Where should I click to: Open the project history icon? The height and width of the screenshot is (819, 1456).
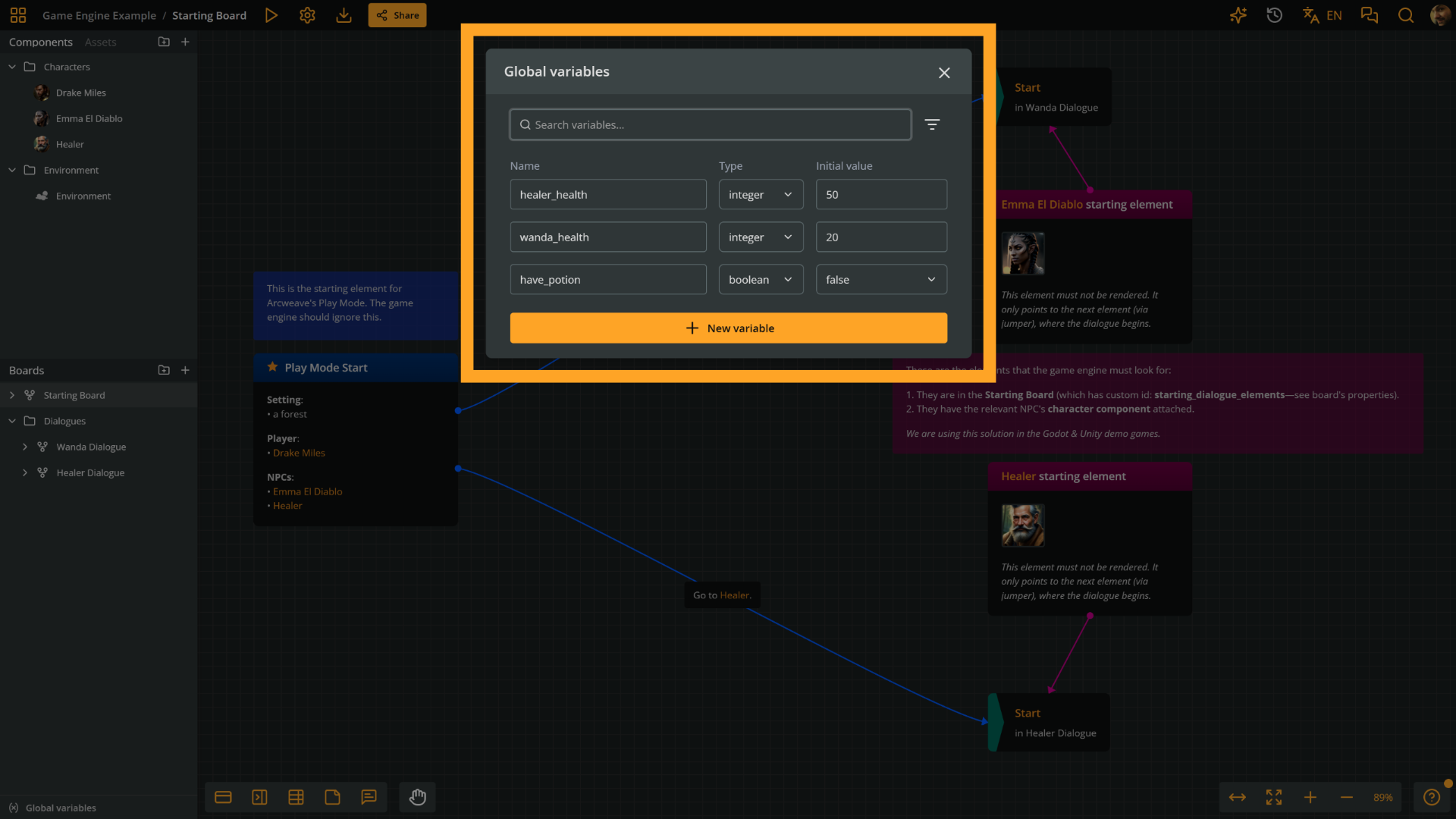coord(1275,15)
